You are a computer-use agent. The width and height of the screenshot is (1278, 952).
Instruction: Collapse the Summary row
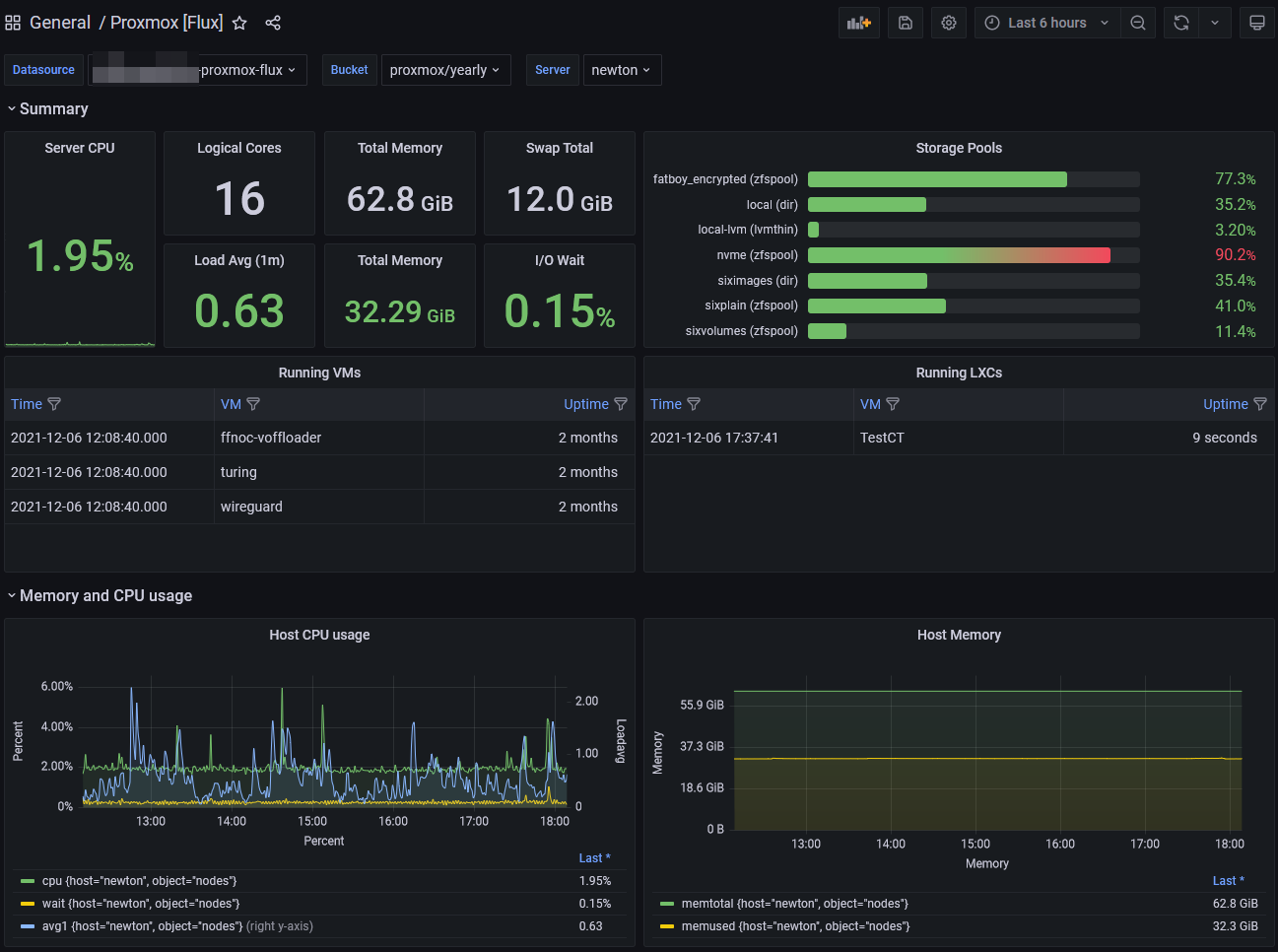click(x=53, y=108)
